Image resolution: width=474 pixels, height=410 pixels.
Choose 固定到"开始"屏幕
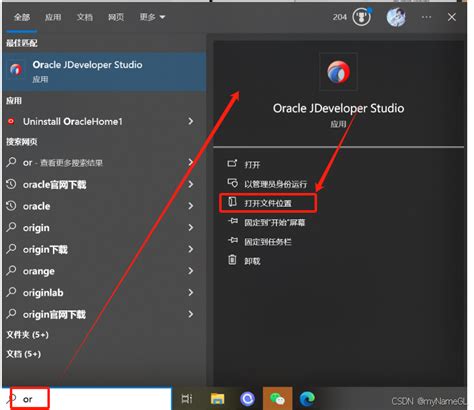click(x=275, y=222)
